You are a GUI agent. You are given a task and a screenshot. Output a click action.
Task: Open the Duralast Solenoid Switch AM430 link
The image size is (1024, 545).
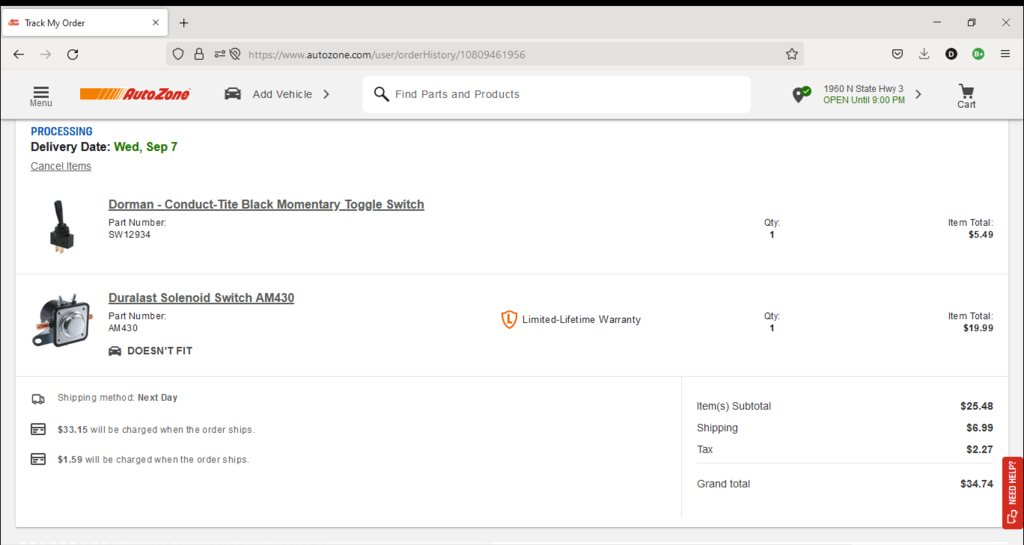click(x=201, y=298)
